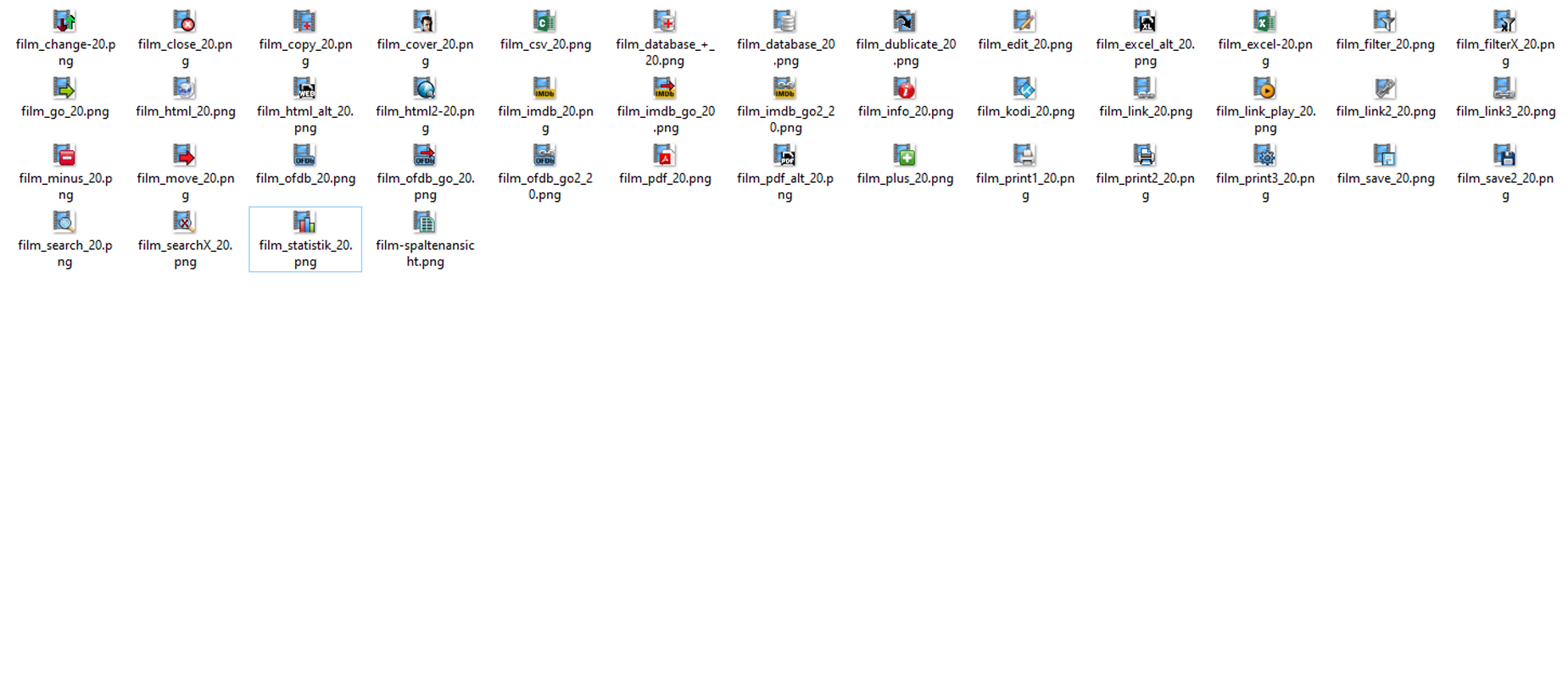Select the film_change-20.png file icon

[64, 20]
